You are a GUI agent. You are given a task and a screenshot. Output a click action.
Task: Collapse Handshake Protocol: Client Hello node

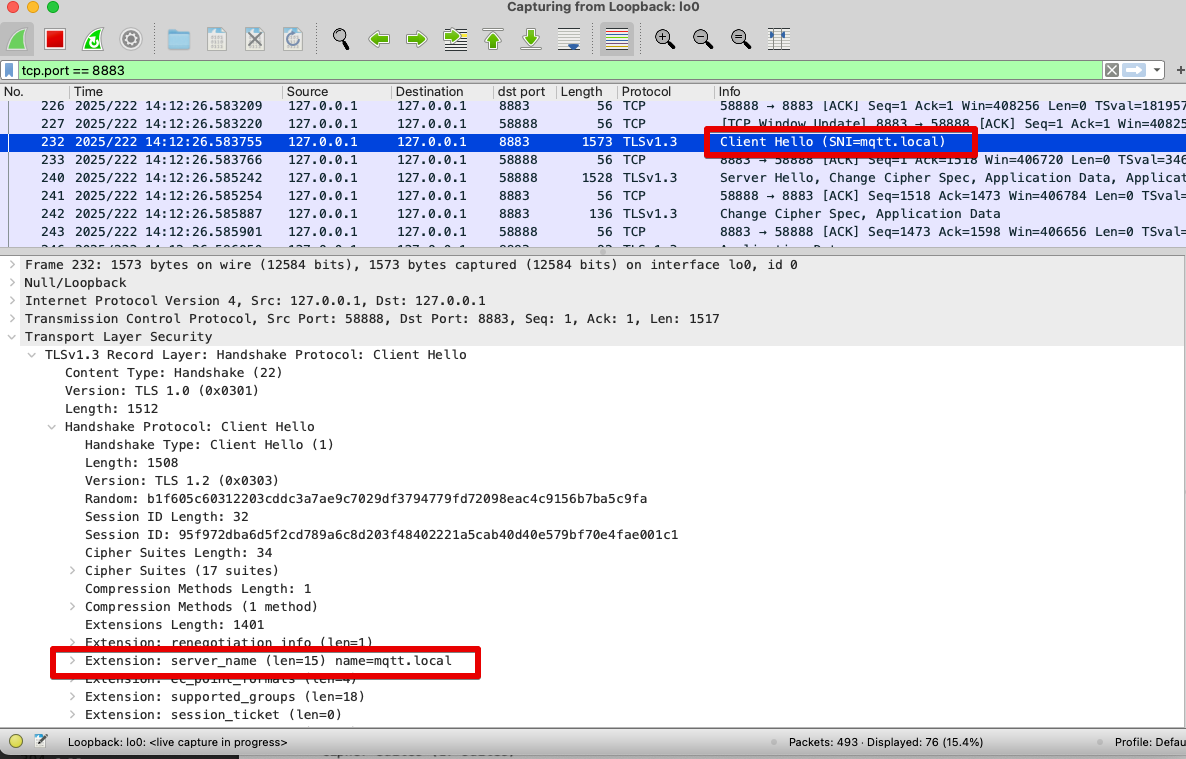pos(51,427)
